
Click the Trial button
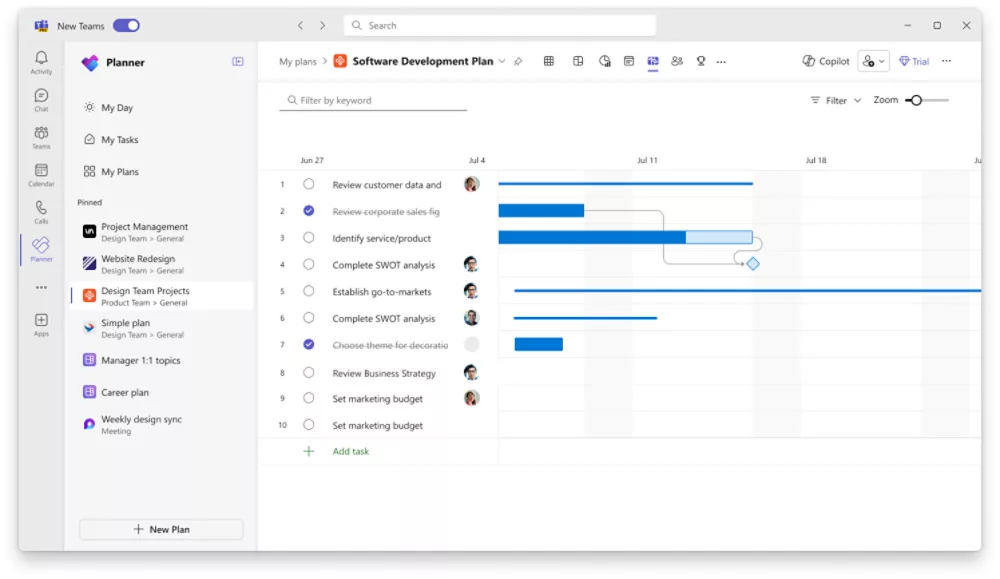914,61
